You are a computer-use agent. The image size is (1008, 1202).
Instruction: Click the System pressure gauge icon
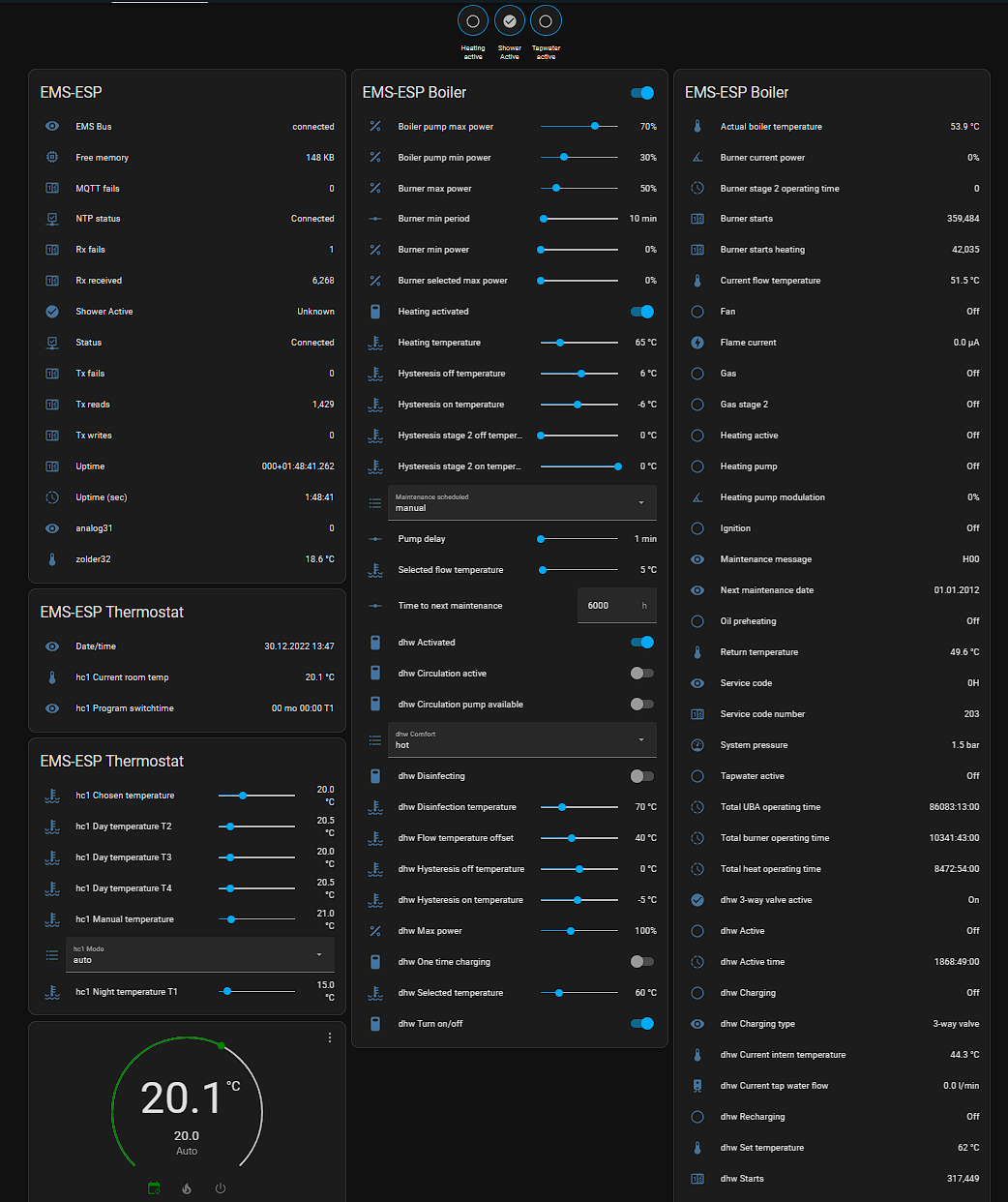697,745
